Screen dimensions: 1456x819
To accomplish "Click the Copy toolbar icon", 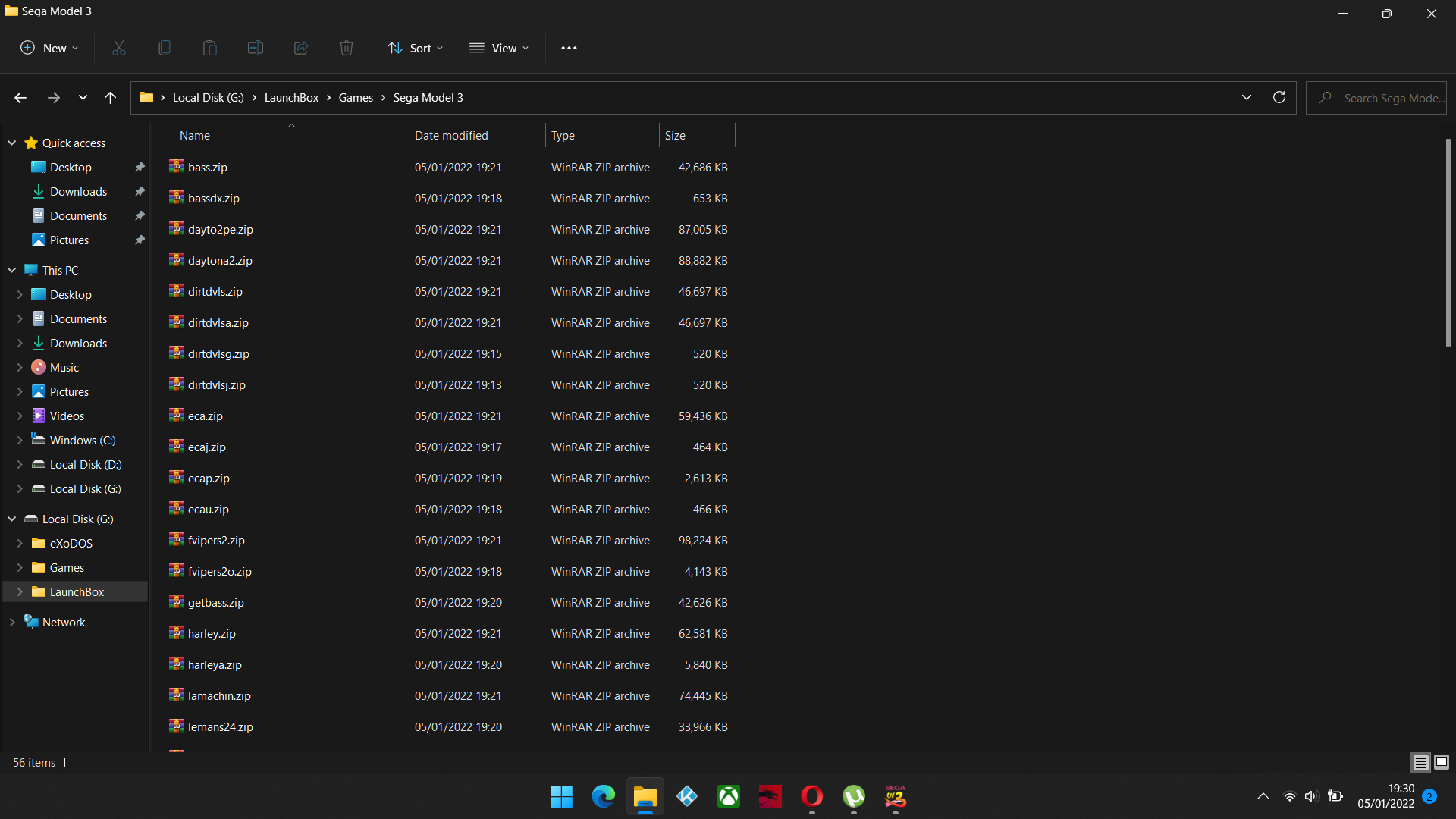I will point(165,48).
